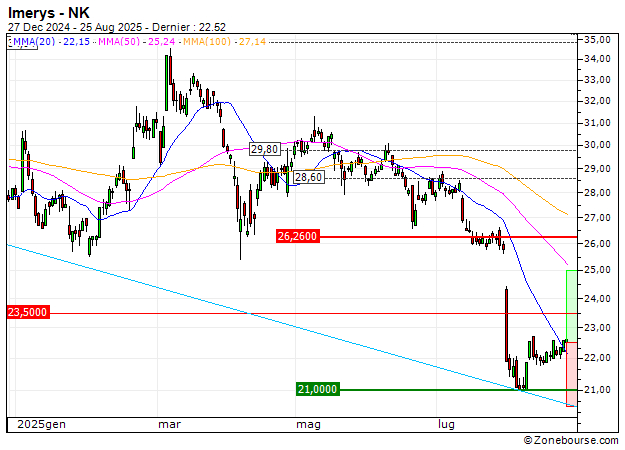Select the MMA(50) legend value 25,24

coord(161,41)
